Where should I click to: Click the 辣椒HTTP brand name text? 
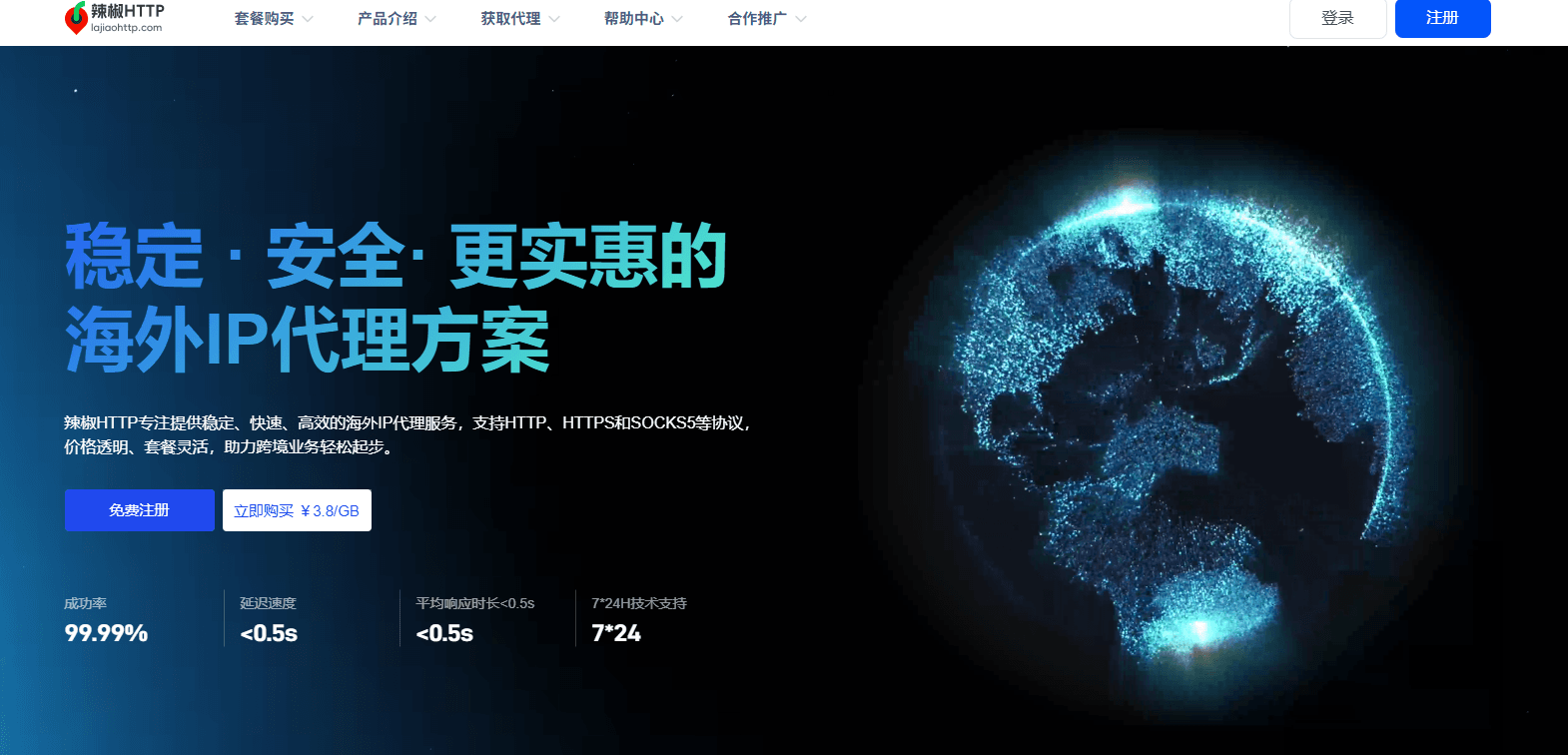click(128, 11)
